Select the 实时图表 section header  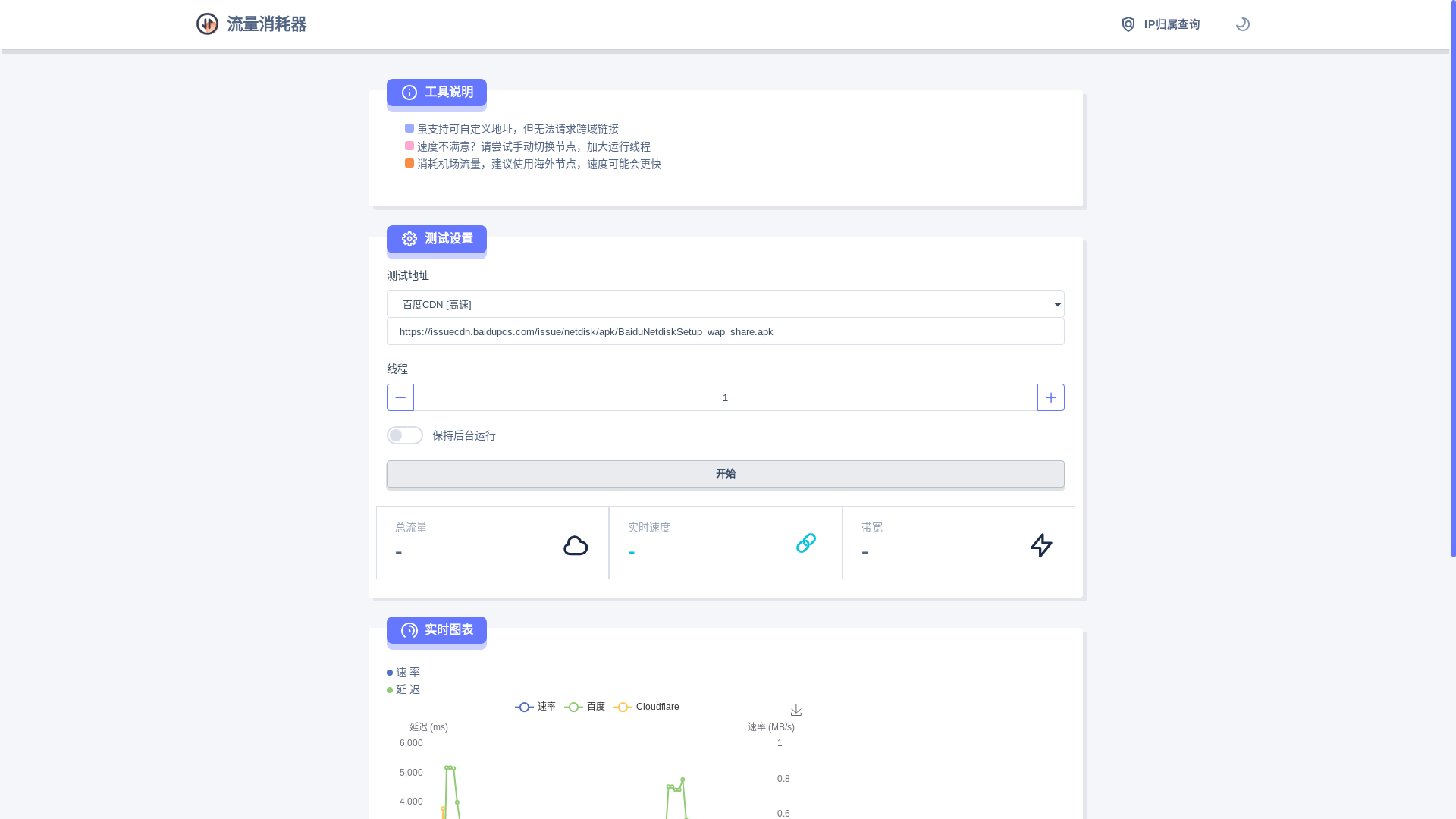click(437, 630)
